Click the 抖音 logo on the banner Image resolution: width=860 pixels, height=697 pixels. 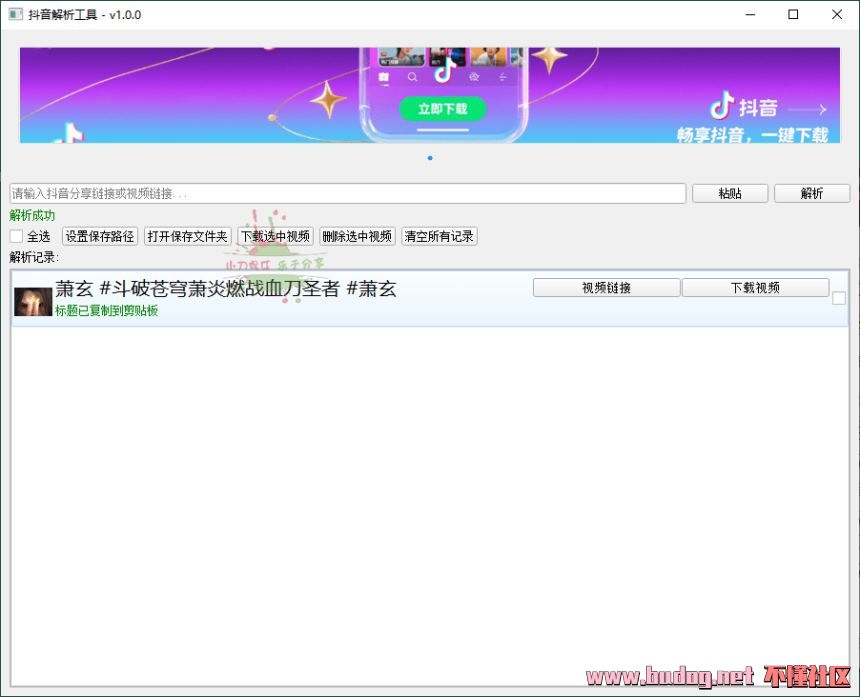pyautogui.click(x=744, y=107)
